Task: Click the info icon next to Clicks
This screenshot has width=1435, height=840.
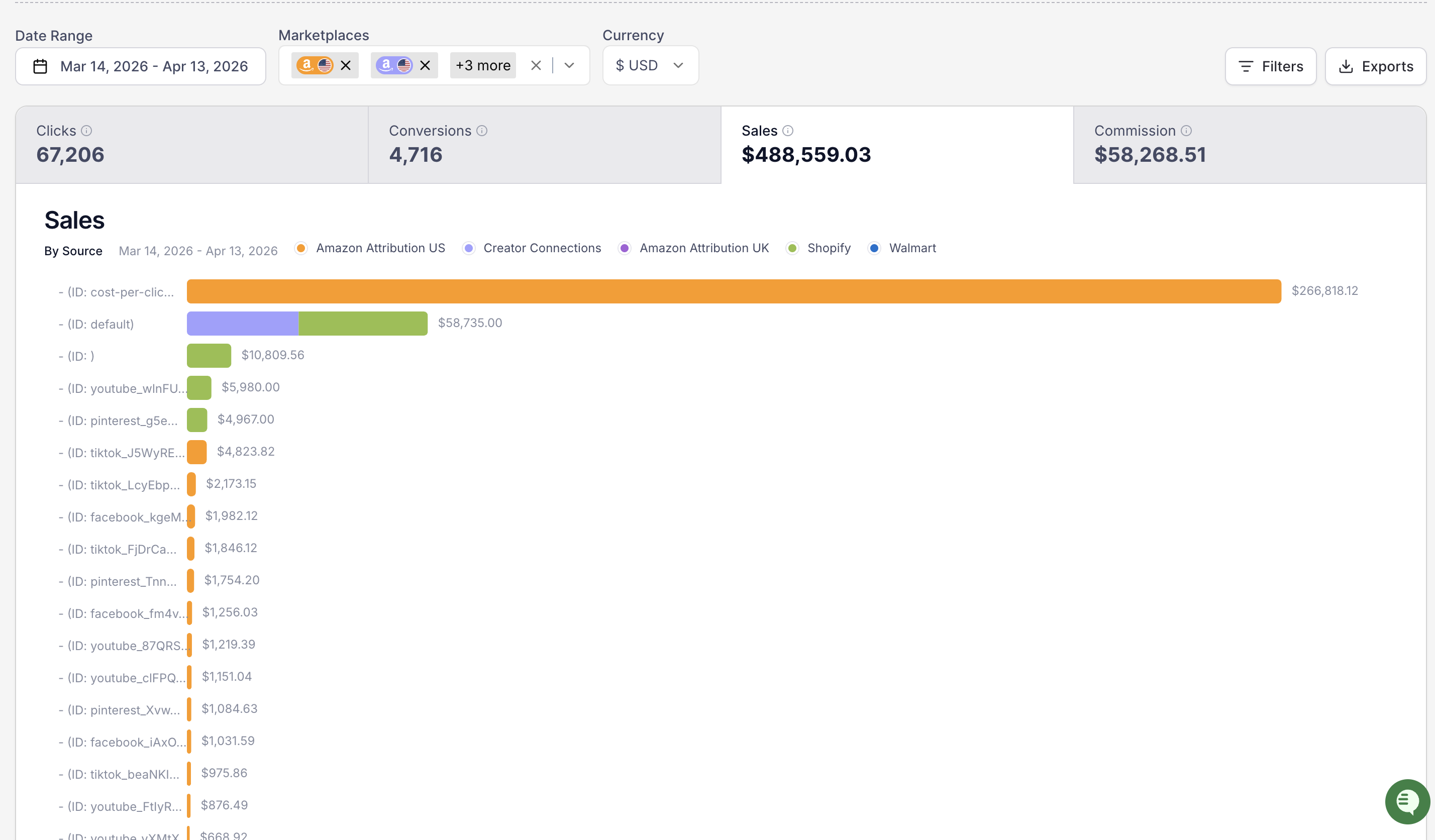Action: pos(86,131)
